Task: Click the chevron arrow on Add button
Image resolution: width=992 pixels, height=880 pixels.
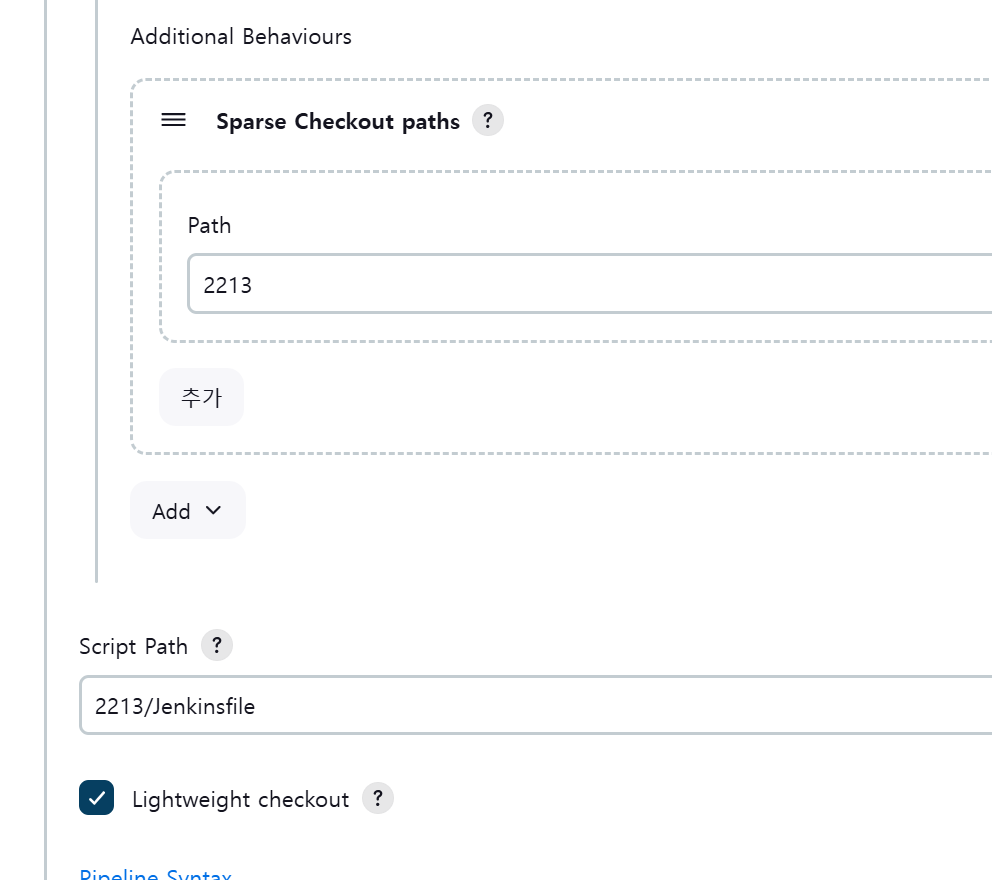Action: point(213,510)
